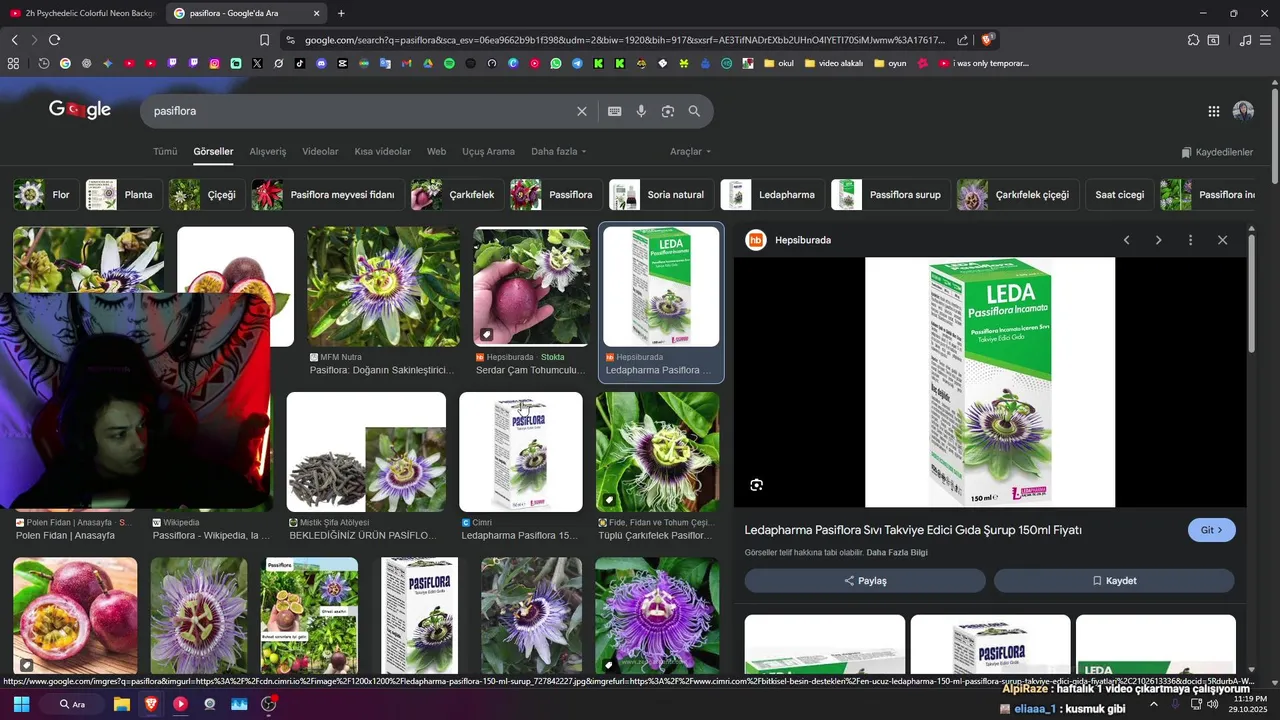Switch to the "Tümü" results tab
Image resolution: width=1280 pixels, height=720 pixels.
(165, 152)
